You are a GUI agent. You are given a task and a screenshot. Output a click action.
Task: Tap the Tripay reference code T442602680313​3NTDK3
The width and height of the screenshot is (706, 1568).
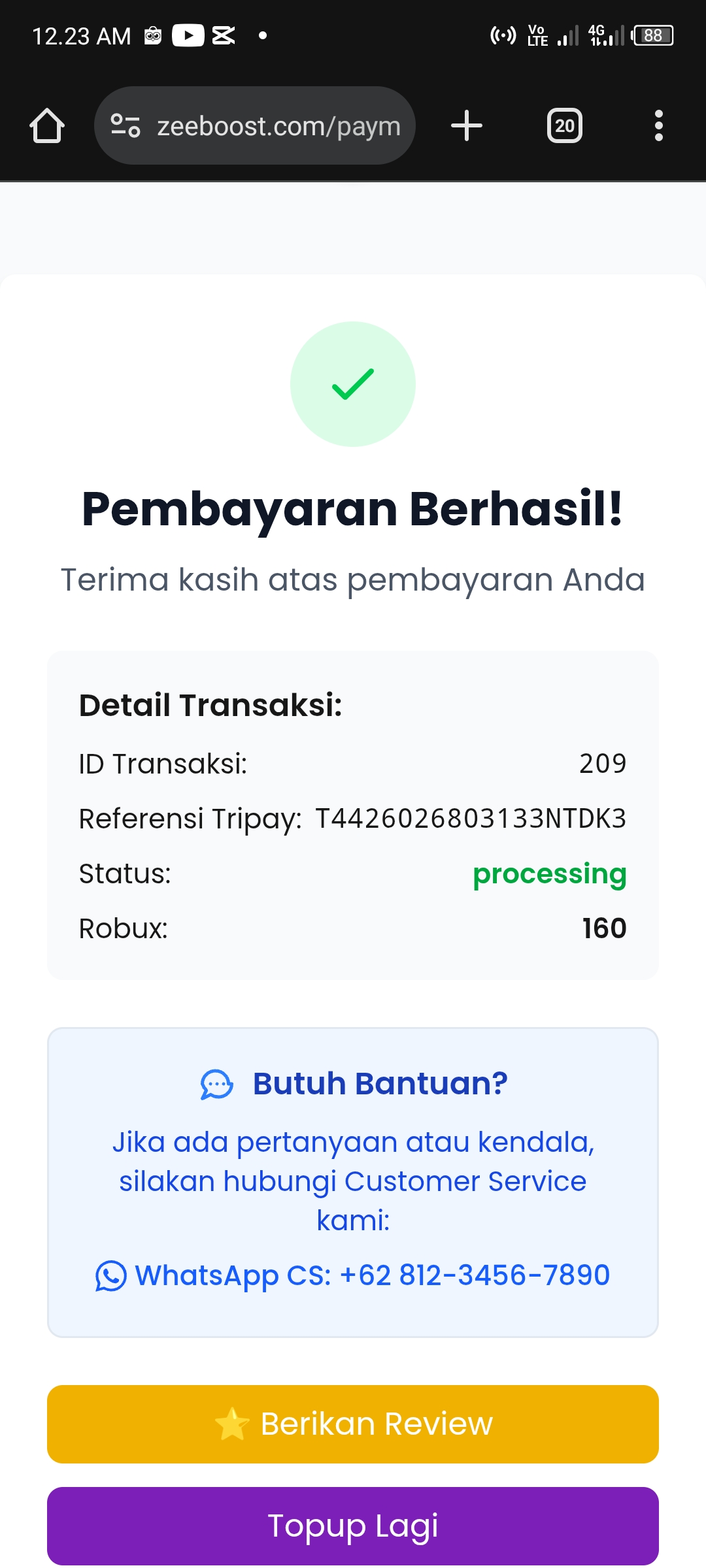click(x=471, y=819)
